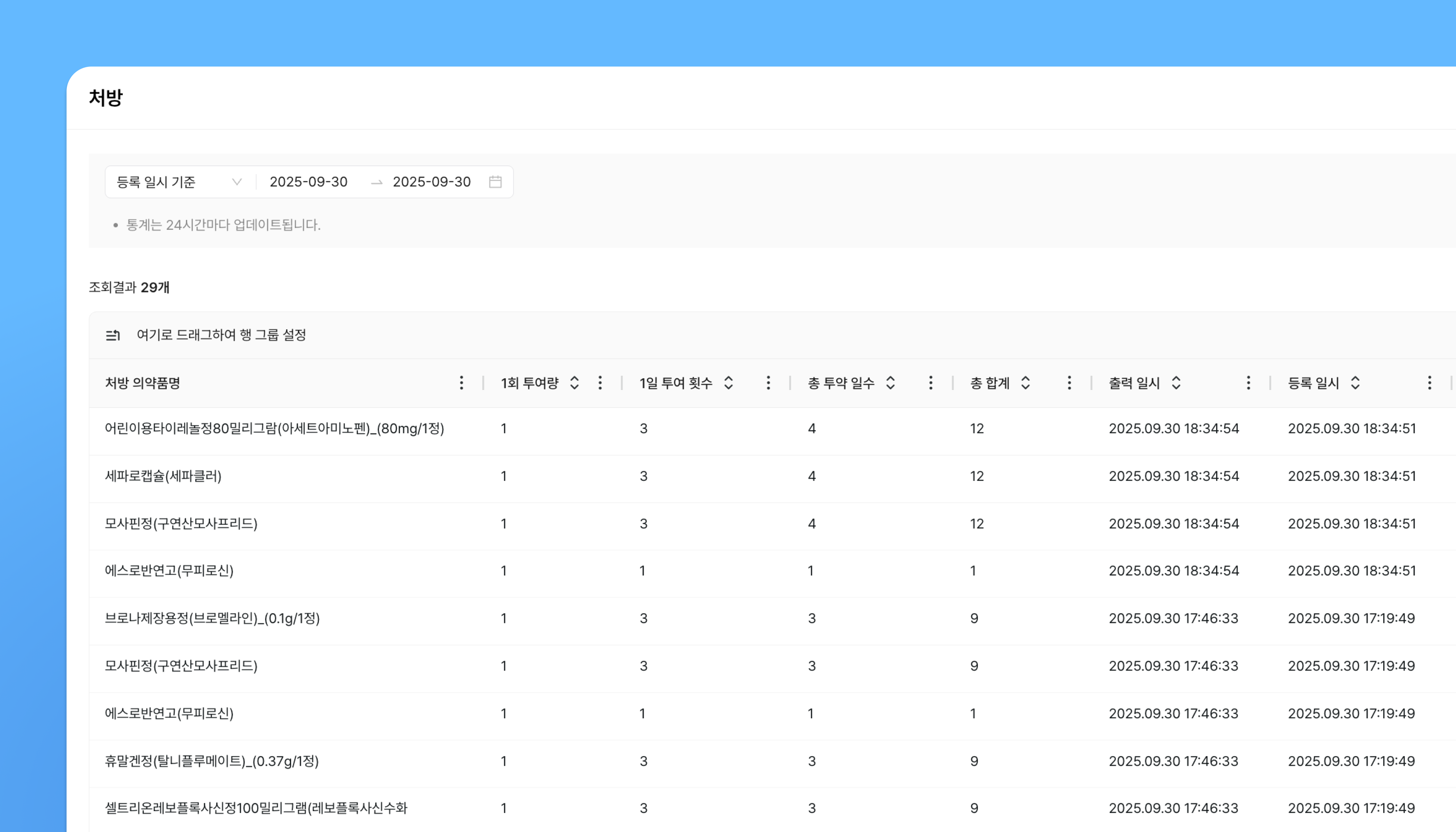Screen dimensions: 1456x832
Task: Click 총 합계 value 9 in 휴말겐정 row
Action: click(974, 761)
